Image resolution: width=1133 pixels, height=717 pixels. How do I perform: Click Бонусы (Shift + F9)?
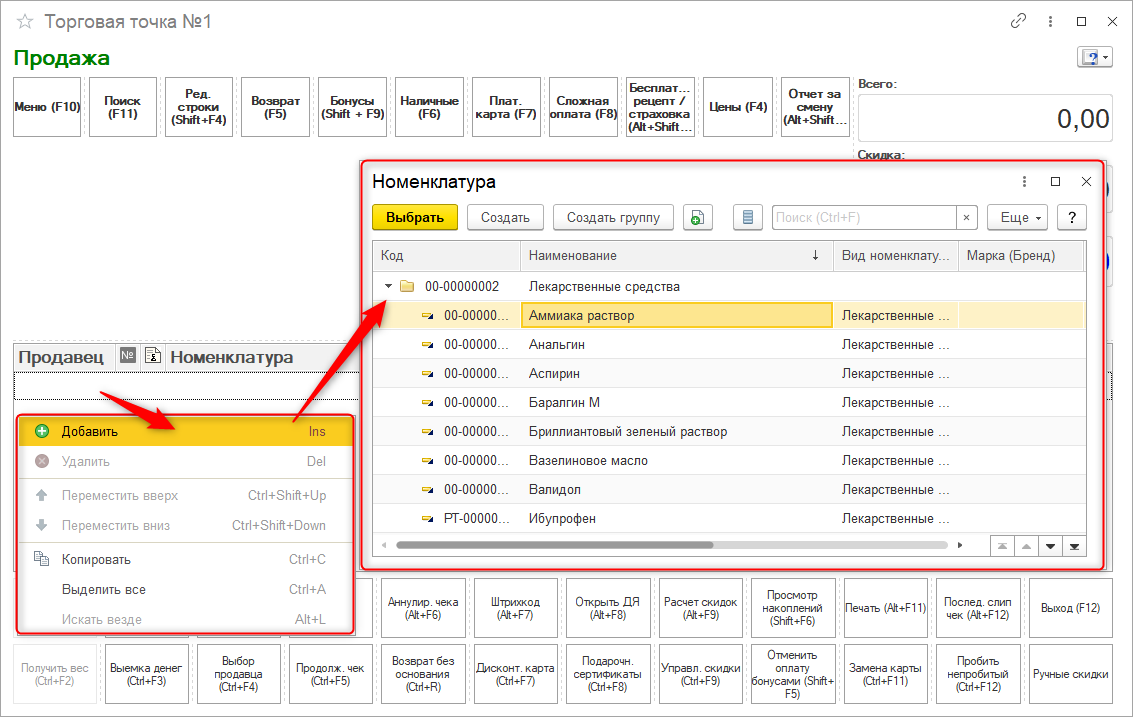pyautogui.click(x=353, y=107)
